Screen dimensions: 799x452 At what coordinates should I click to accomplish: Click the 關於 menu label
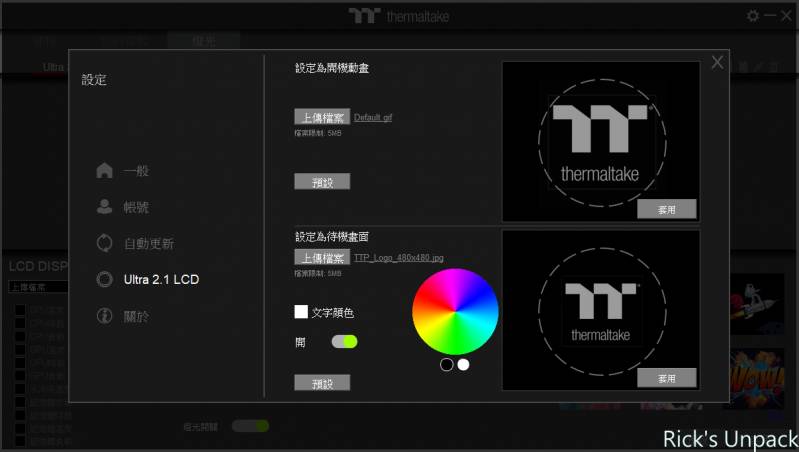(x=136, y=316)
